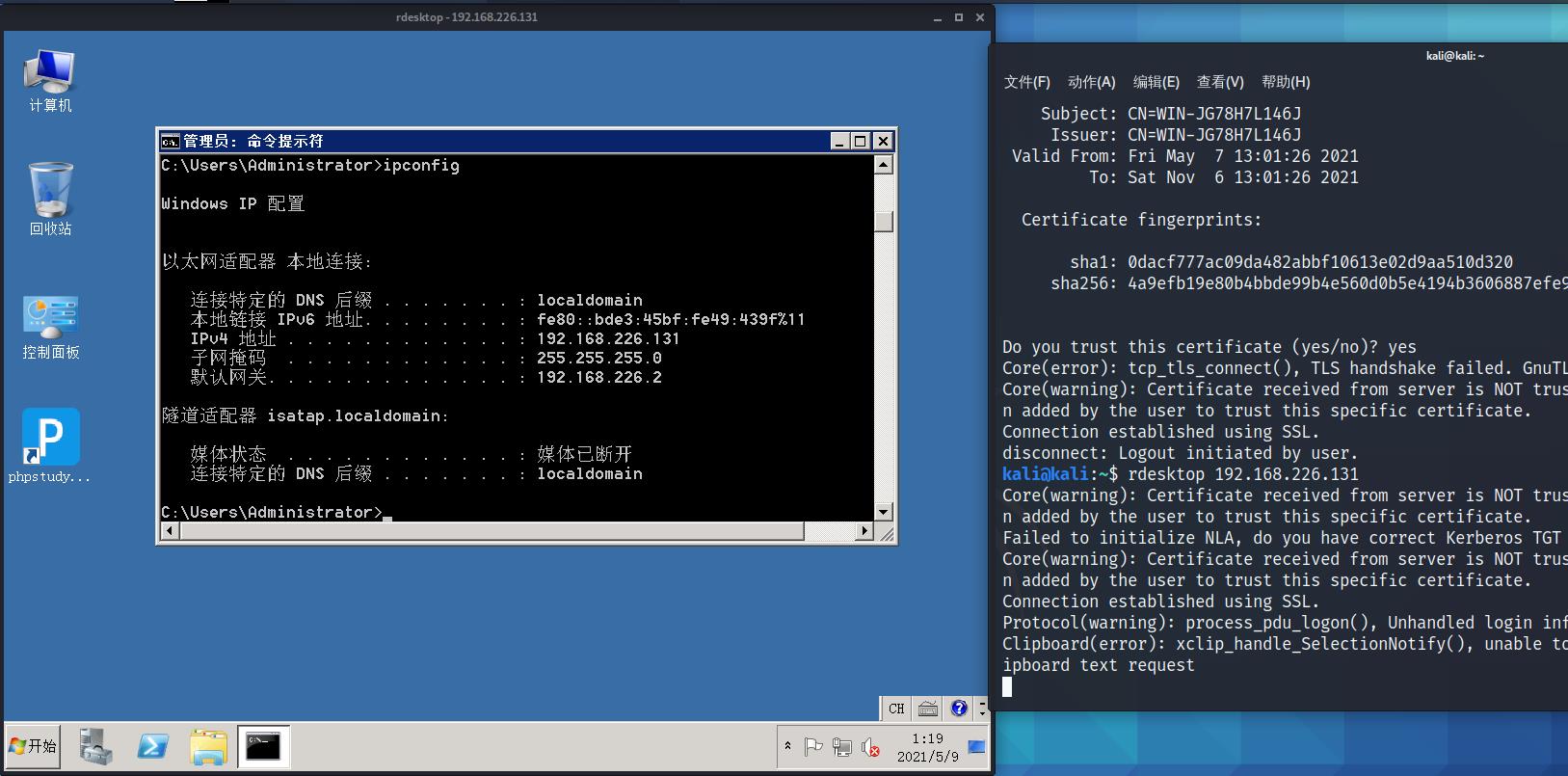Open the 动作(A) menu in the terminal
Screen dimensions: 1568x776
[x=1092, y=82]
